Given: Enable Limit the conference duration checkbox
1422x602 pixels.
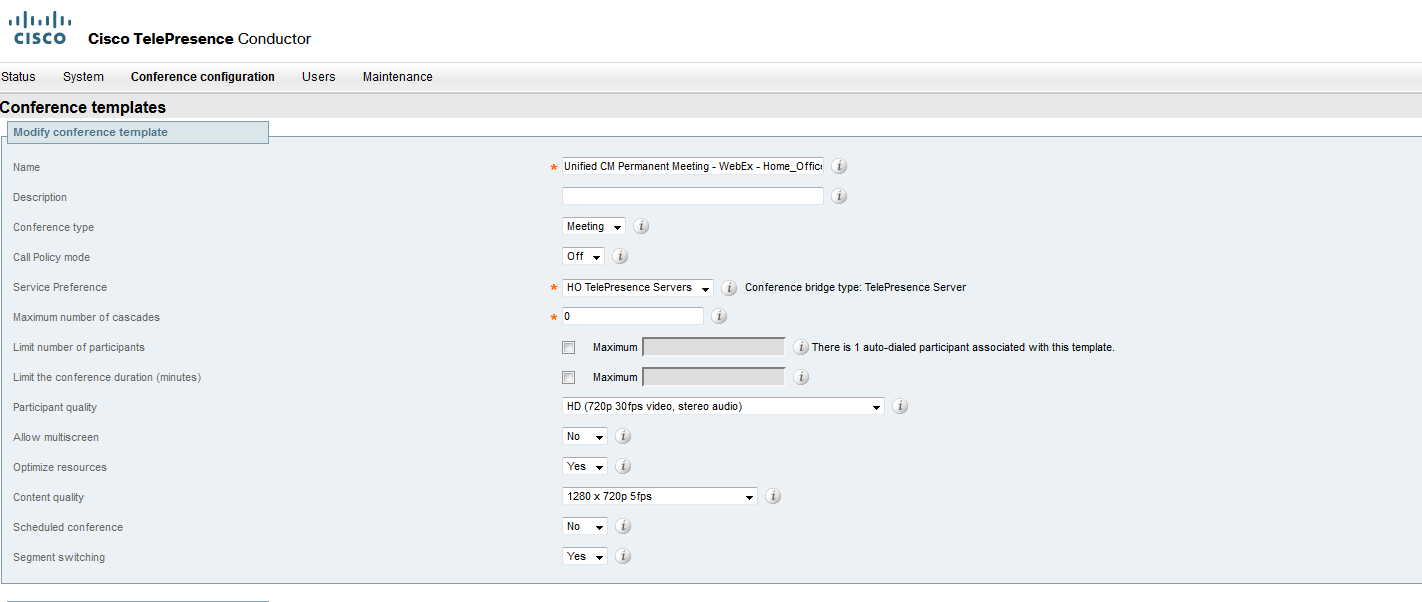Looking at the screenshot, I should click(569, 378).
